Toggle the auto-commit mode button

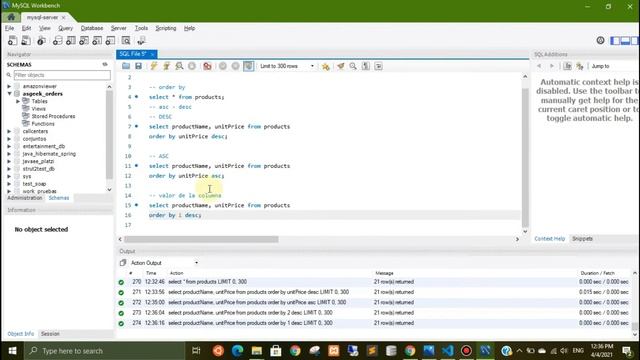coord(249,66)
